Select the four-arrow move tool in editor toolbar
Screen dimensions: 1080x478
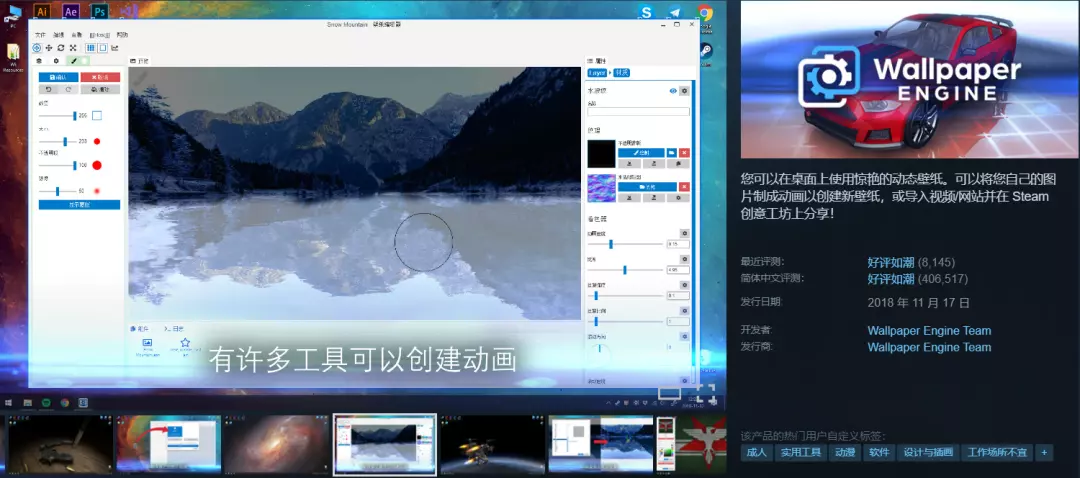click(49, 48)
